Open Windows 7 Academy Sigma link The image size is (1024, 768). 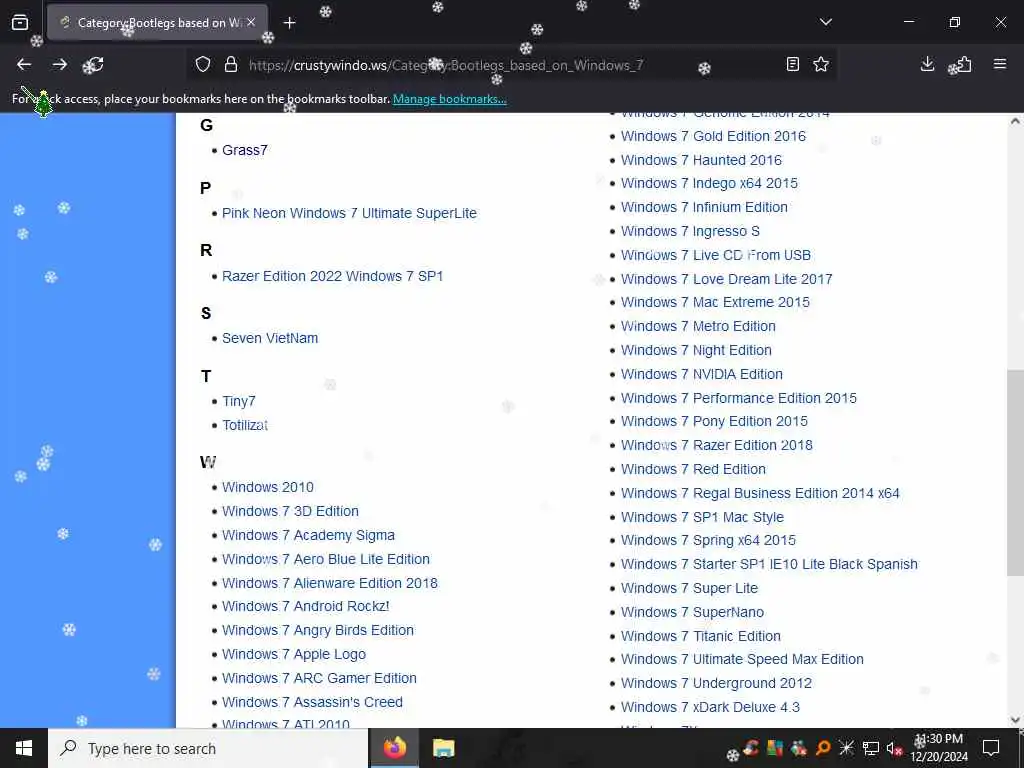tap(308, 536)
